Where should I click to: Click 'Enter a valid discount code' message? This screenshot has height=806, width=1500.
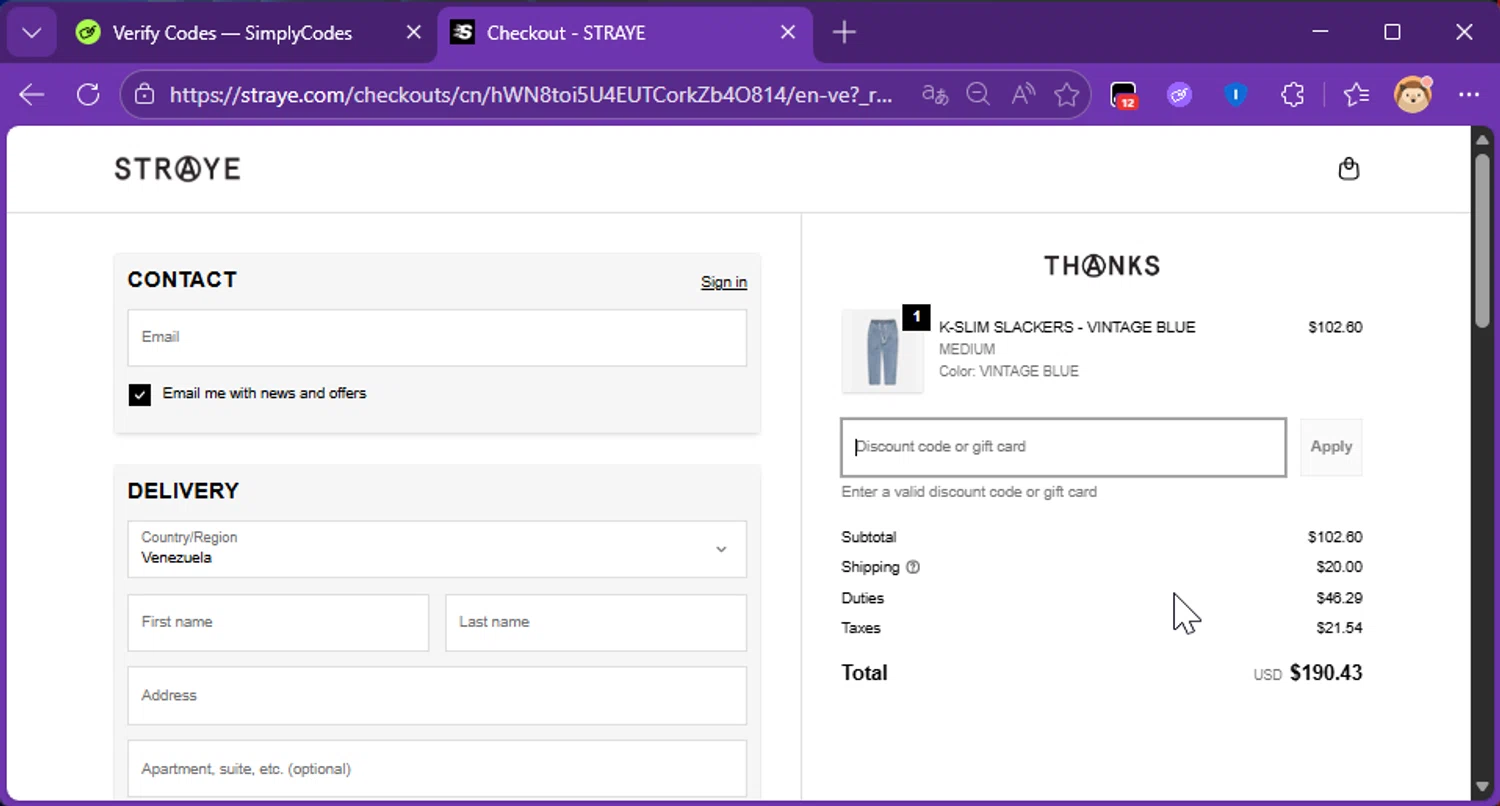pos(969,492)
